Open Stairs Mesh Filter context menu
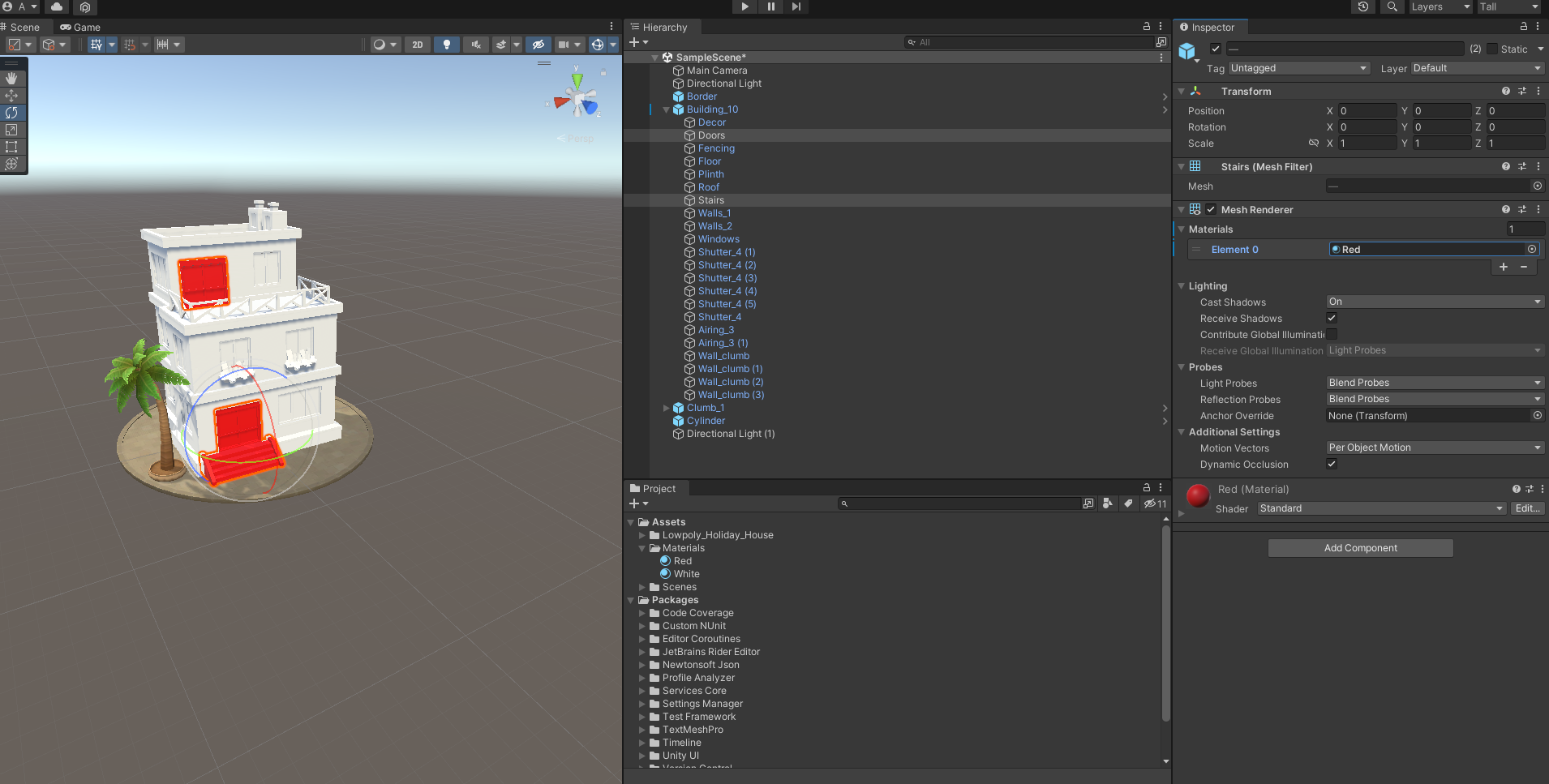Viewport: 1549px width, 784px height. click(x=1538, y=167)
